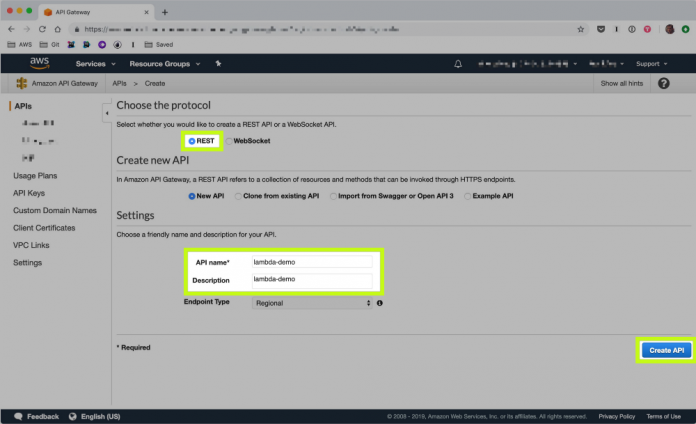The height and width of the screenshot is (424, 696).
Task: Click the Amazon API Gateway service icon
Action: [21, 83]
